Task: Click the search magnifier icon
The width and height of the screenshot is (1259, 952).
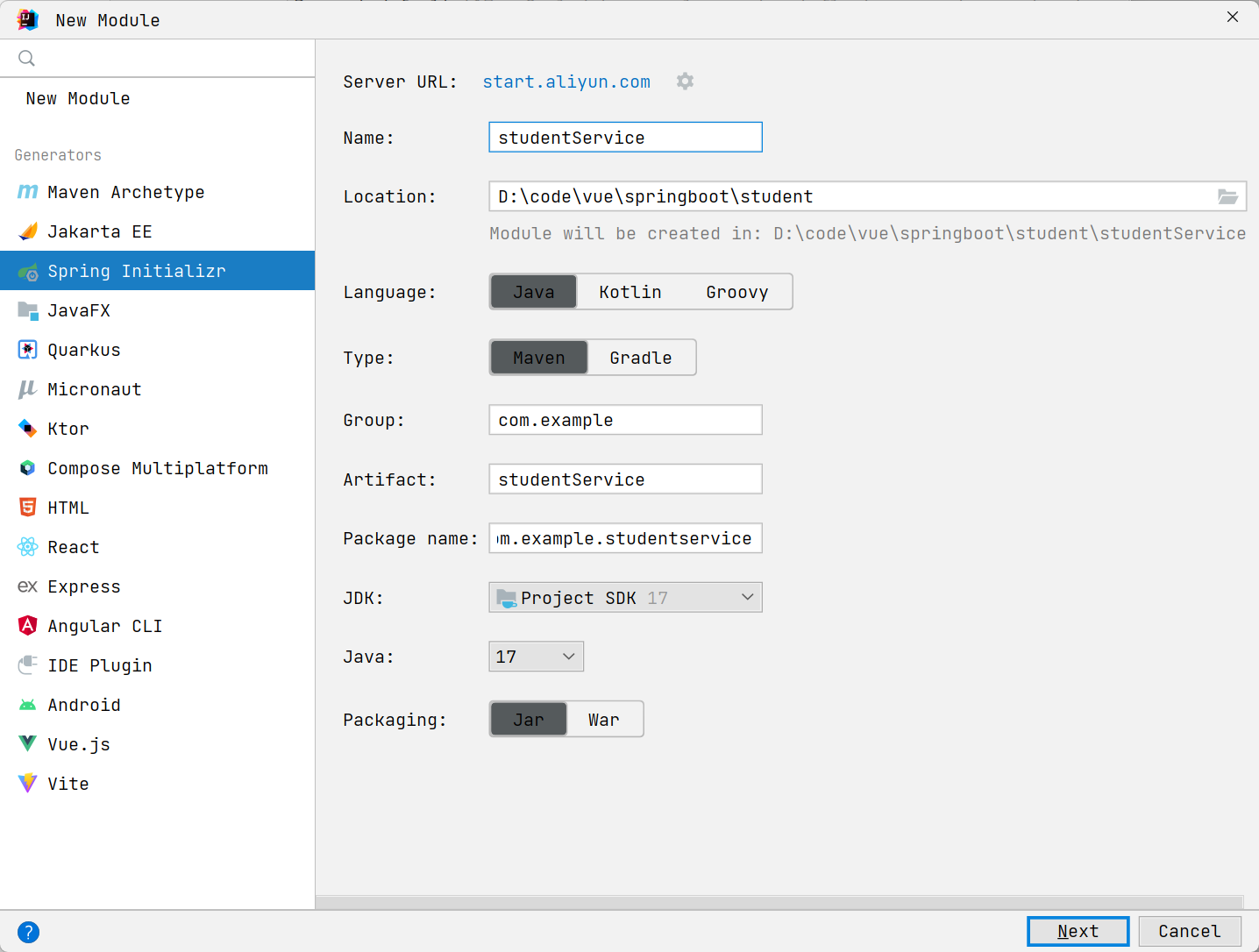Action: (27, 59)
